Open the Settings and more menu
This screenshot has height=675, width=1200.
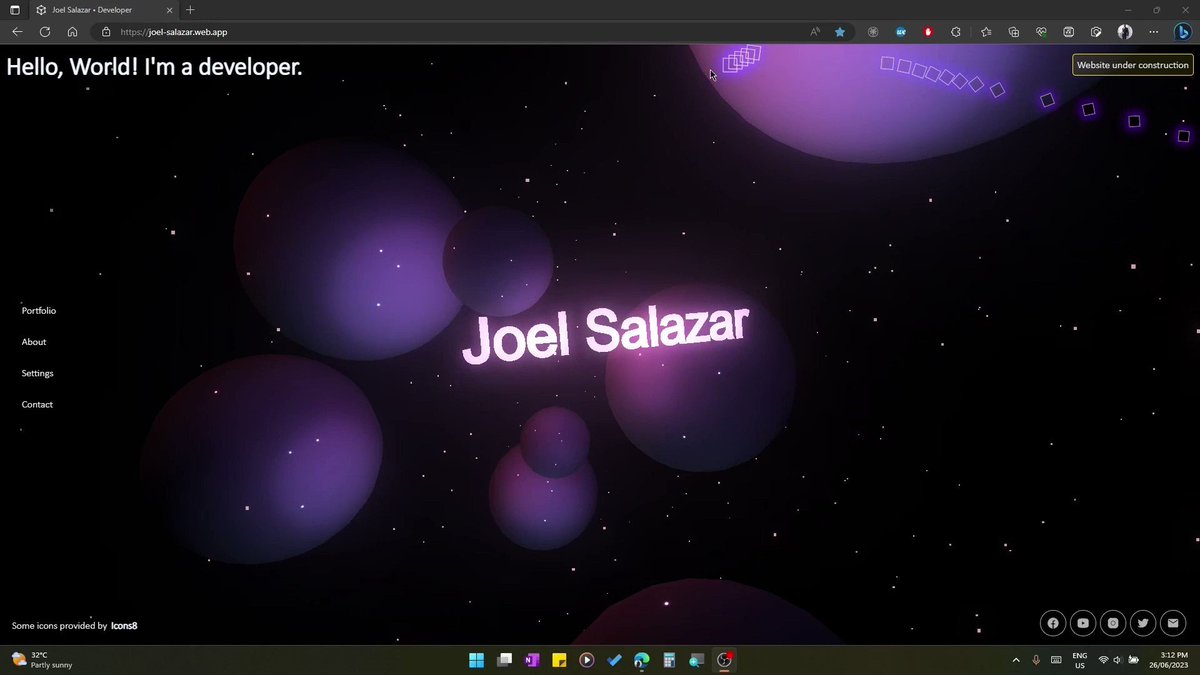pyautogui.click(x=1153, y=31)
